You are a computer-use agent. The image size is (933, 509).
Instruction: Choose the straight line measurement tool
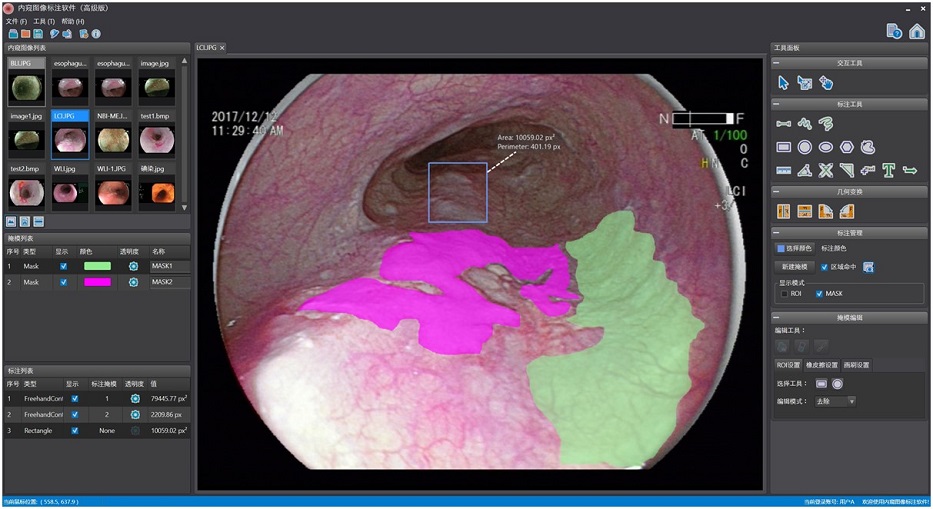point(784,124)
